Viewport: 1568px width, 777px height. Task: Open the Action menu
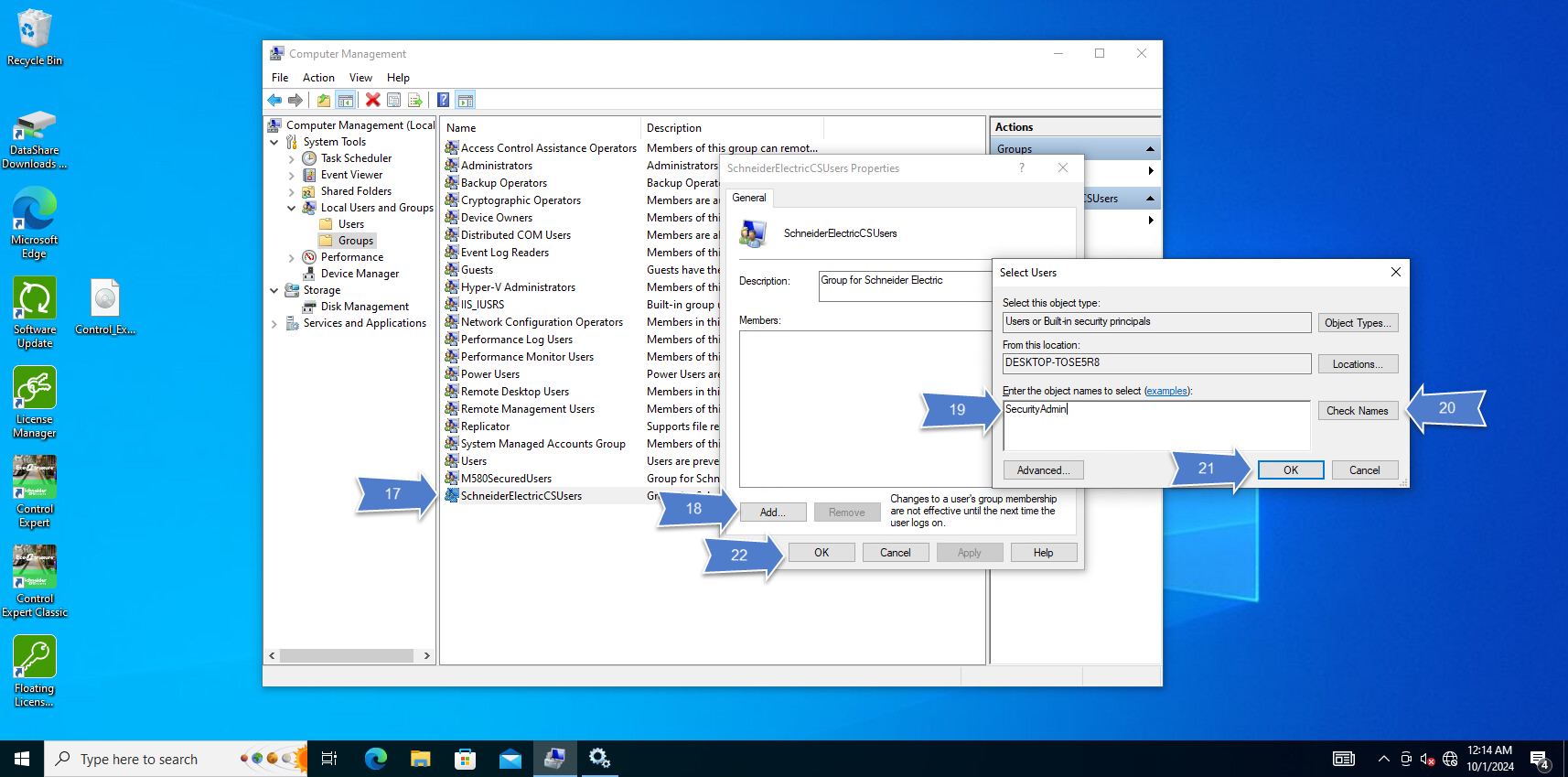click(318, 78)
